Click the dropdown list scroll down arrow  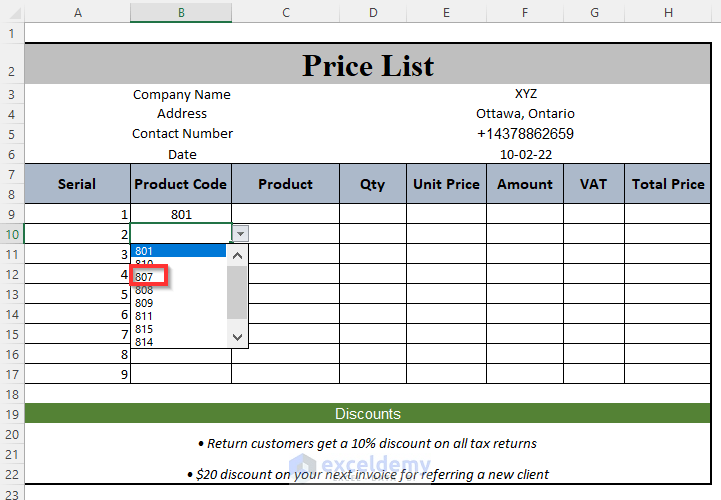pyautogui.click(x=238, y=337)
